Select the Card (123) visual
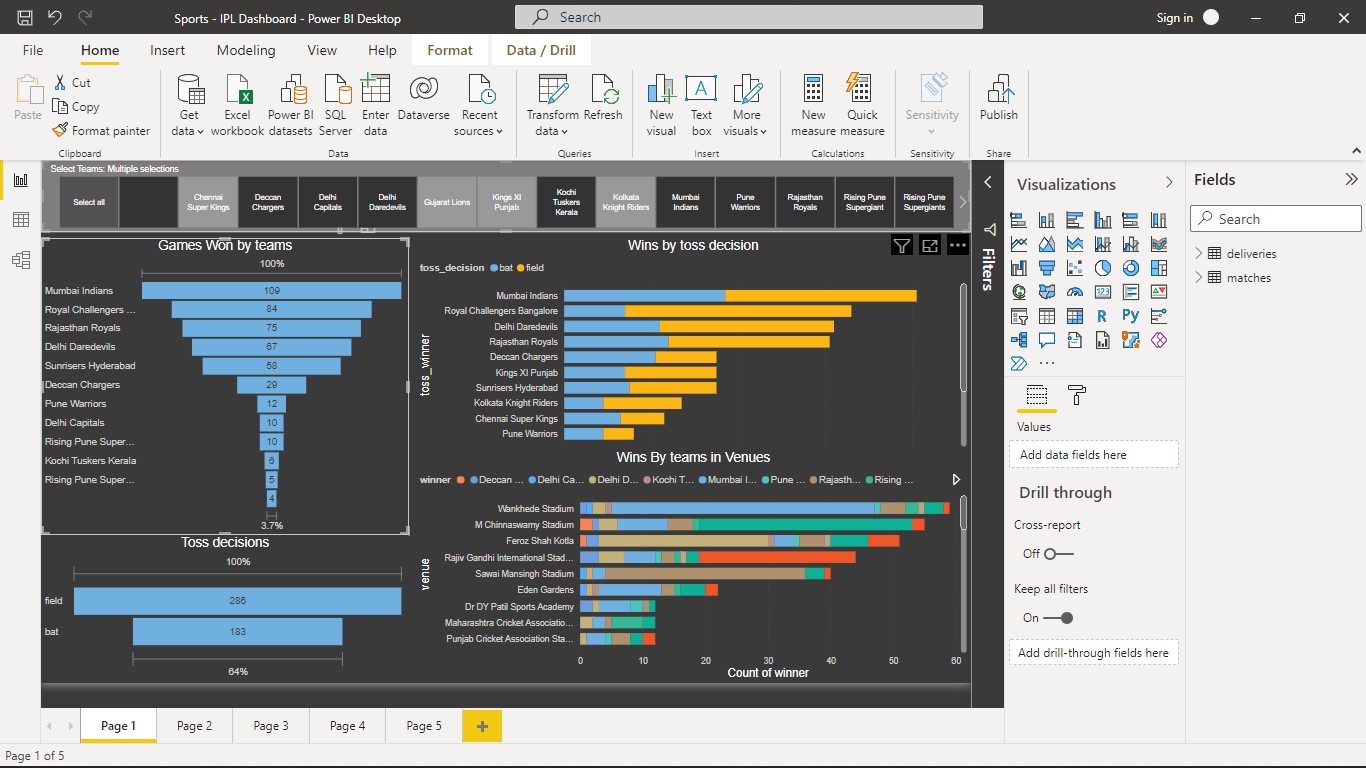 point(1103,292)
